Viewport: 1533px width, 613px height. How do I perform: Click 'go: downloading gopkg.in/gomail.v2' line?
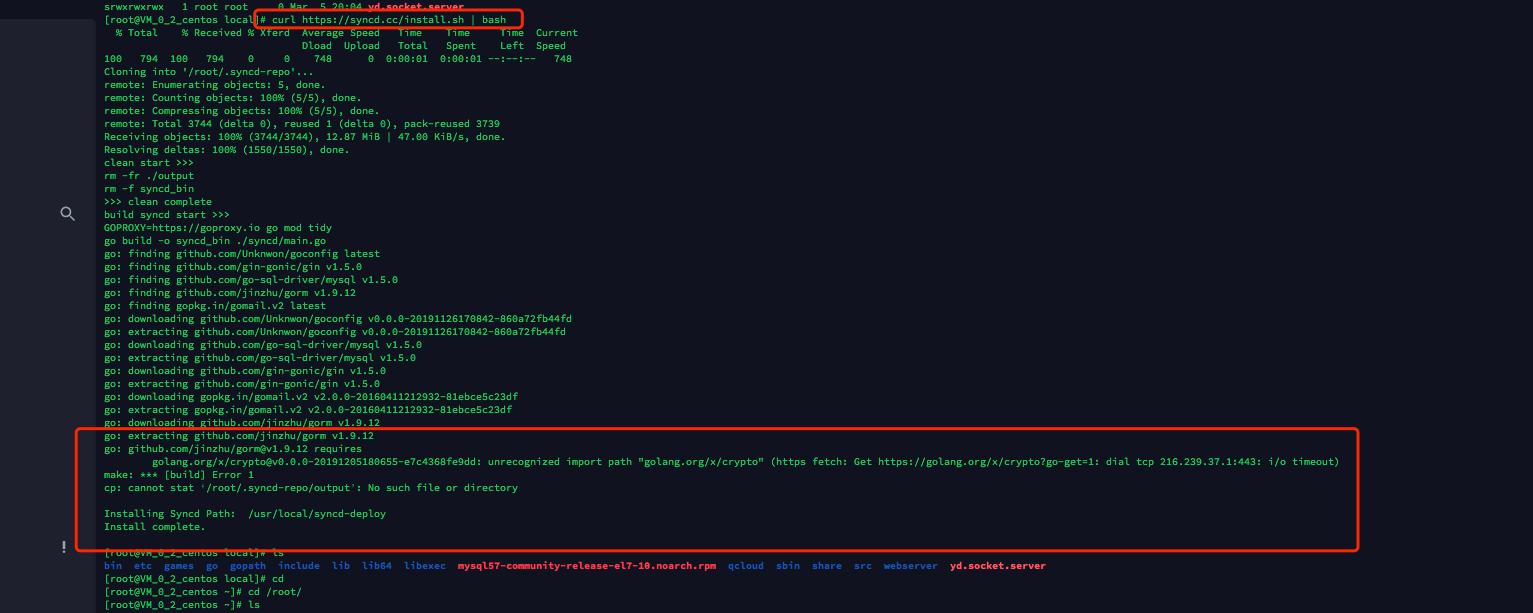(x=311, y=397)
